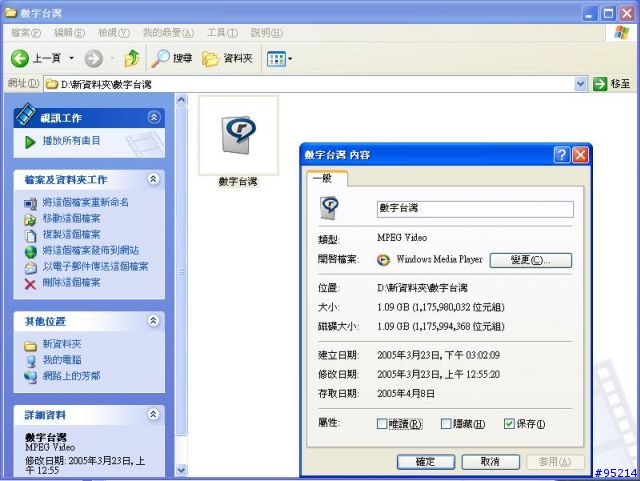Image resolution: width=640 pixels, height=481 pixels.
Task: Collapse the 詳細資料 panel
Action: click(x=153, y=414)
